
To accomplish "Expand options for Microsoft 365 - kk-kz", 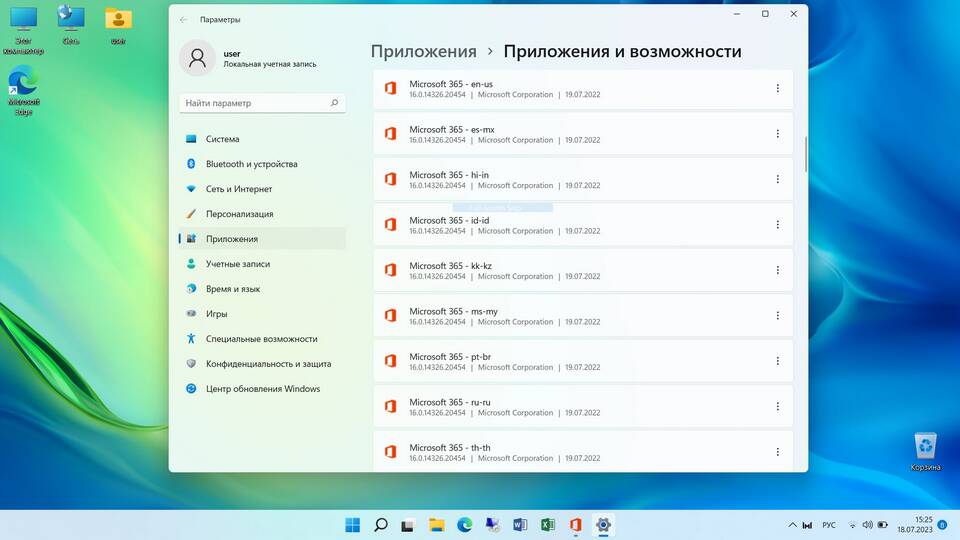I will coord(778,270).
